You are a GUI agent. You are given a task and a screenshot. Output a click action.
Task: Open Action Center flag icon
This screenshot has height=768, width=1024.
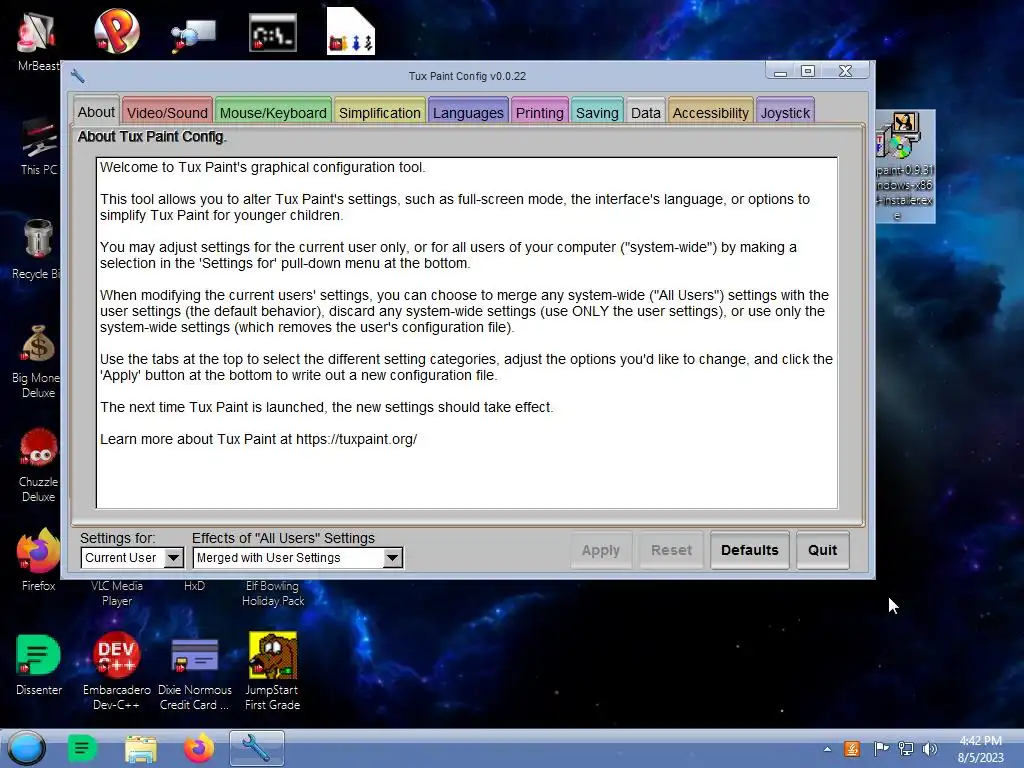[880, 748]
